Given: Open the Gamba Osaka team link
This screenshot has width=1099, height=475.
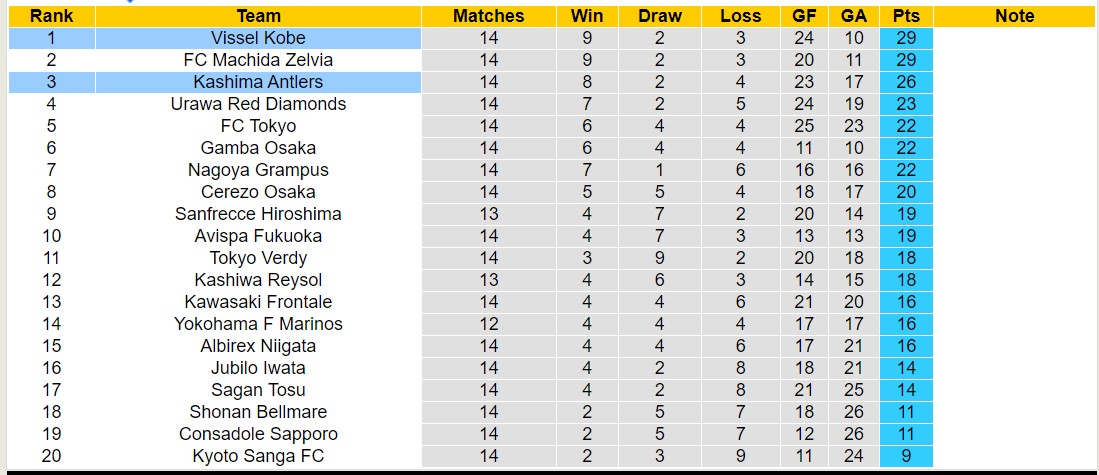Looking at the screenshot, I should pos(258,148).
